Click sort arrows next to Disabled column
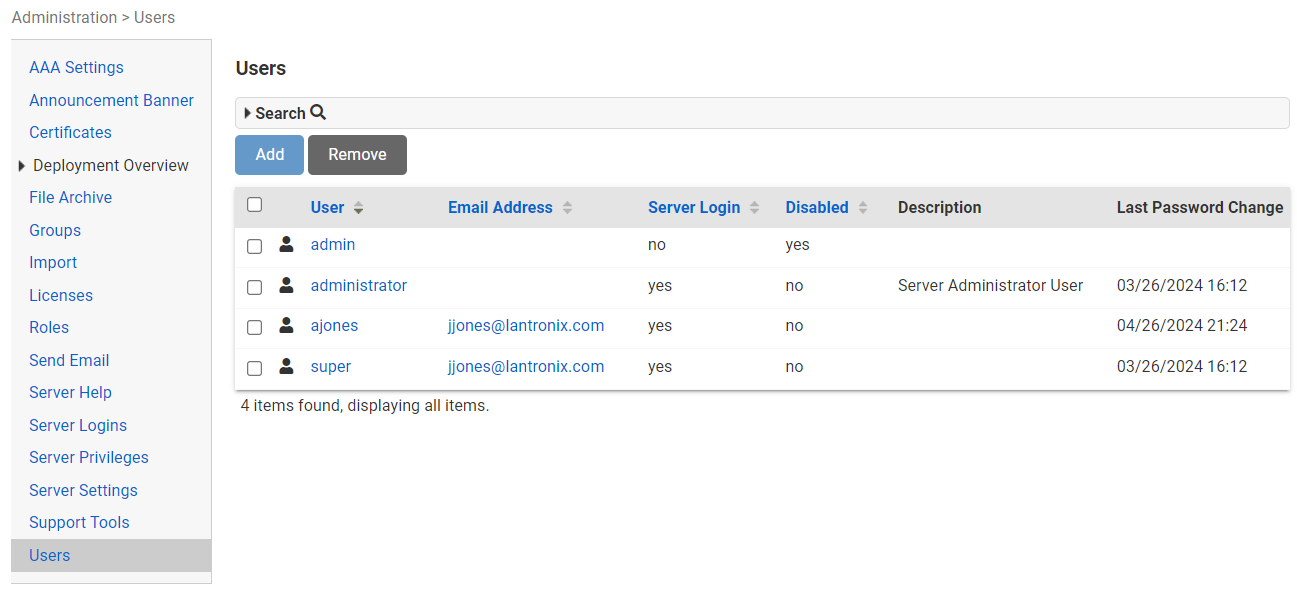This screenshot has height=589, width=1297. (863, 208)
